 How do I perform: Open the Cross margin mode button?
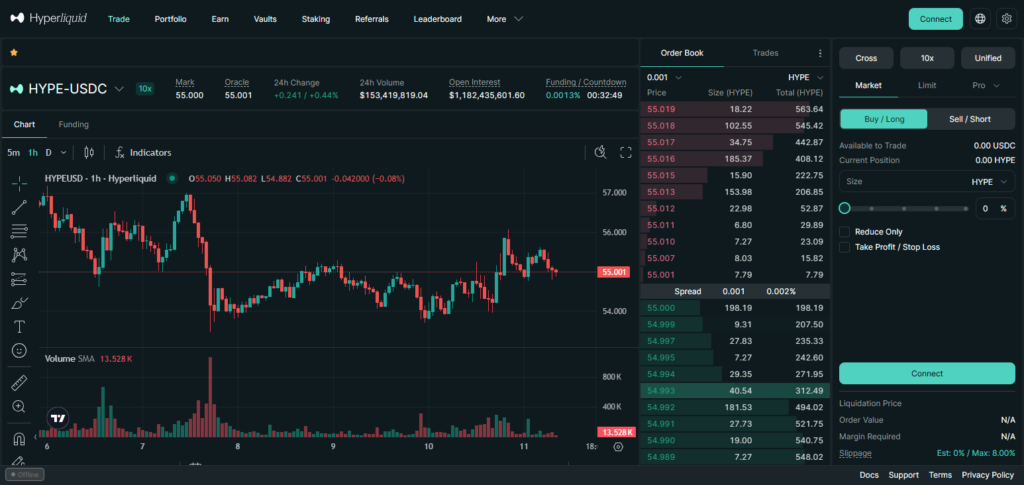(866, 58)
